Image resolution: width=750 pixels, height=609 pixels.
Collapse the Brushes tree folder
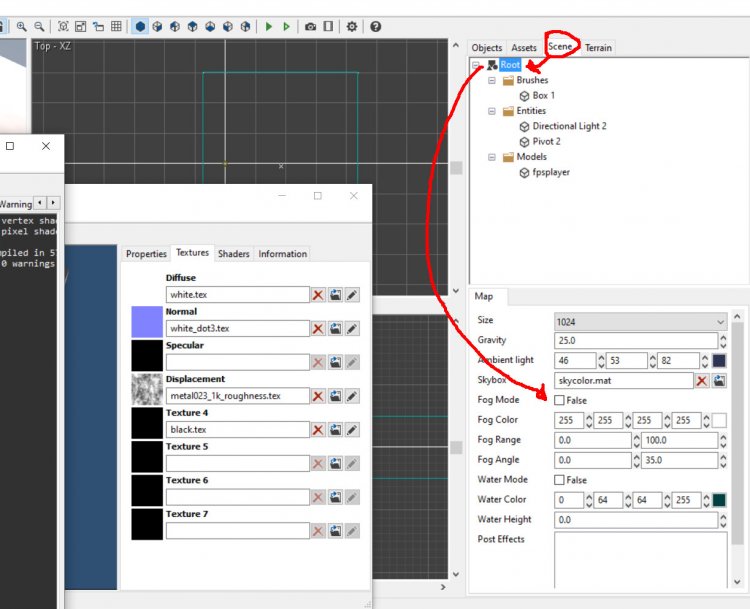click(x=492, y=80)
